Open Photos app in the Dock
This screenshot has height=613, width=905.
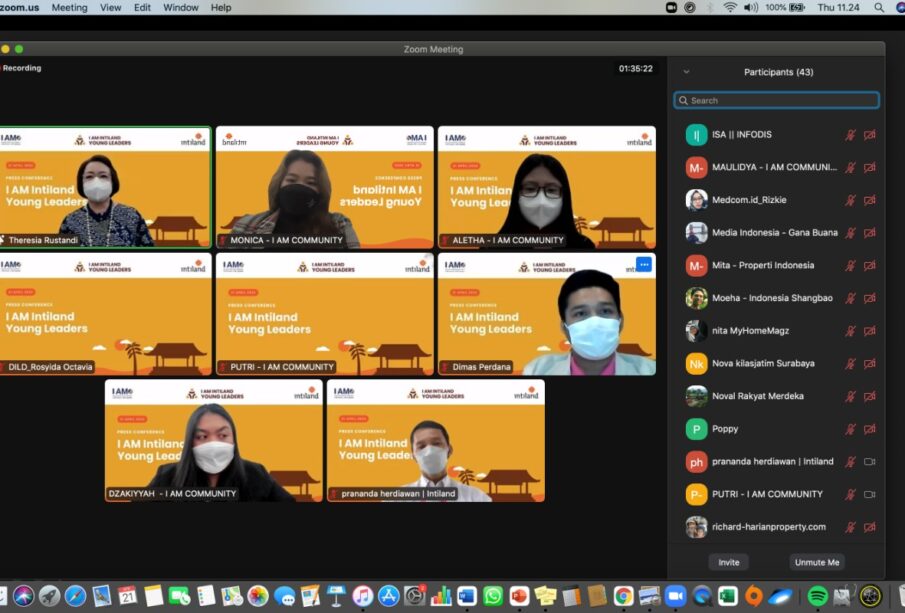click(258, 596)
